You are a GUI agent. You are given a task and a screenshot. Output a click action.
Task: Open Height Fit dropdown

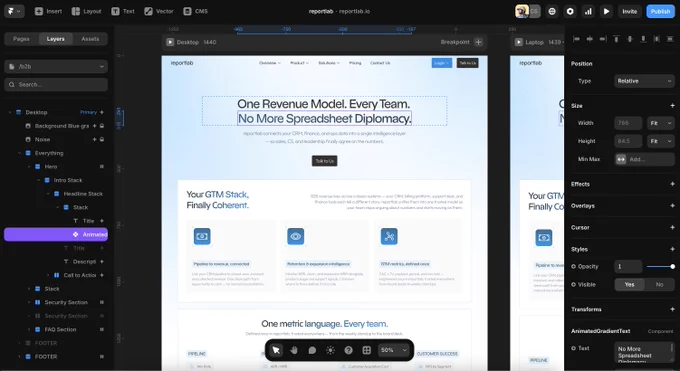[x=660, y=141]
